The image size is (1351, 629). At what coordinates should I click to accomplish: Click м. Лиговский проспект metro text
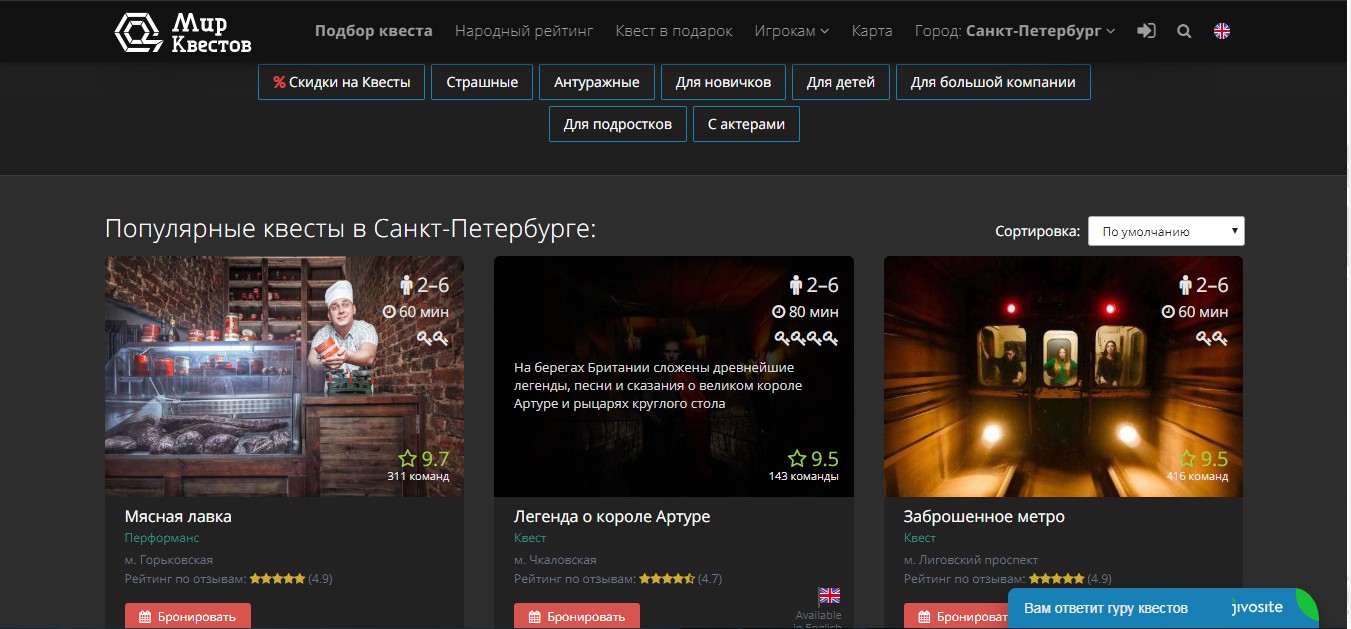point(971,560)
